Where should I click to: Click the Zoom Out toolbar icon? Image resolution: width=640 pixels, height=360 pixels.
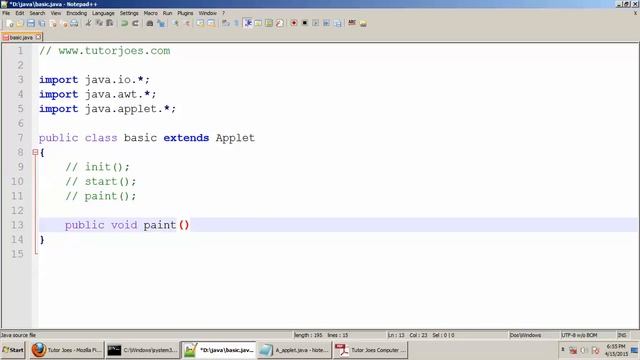188,23
